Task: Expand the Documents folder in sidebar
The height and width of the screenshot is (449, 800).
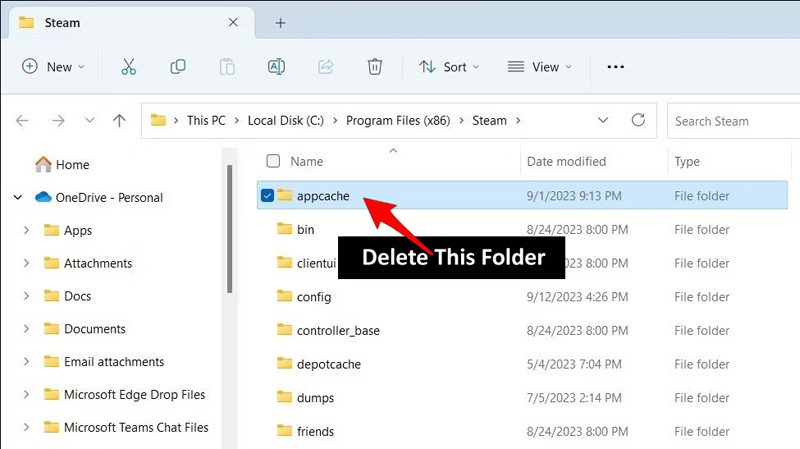Action: tap(27, 329)
